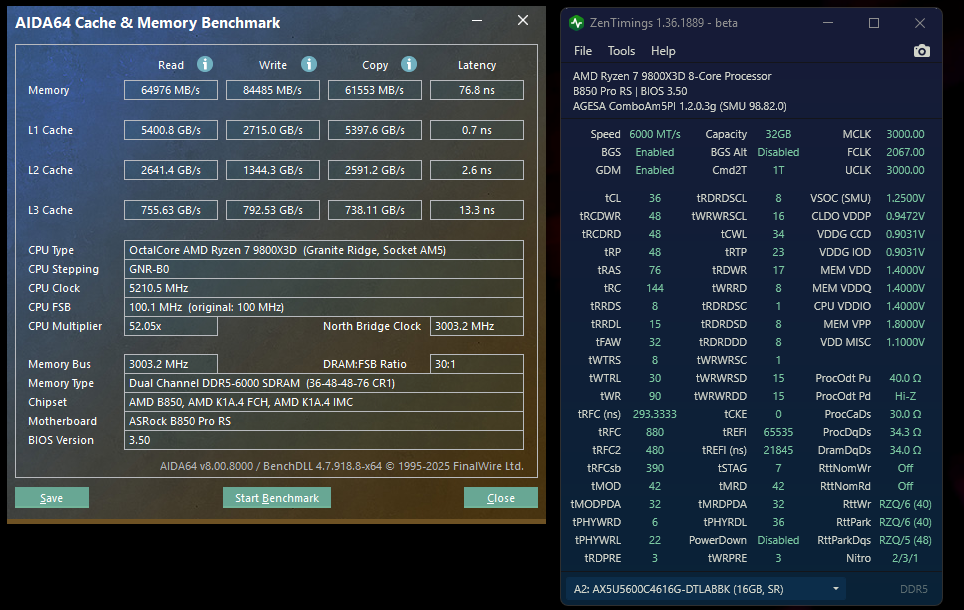
Task: Click the Memory Copy value 61553 MB/s
Action: coord(375,90)
